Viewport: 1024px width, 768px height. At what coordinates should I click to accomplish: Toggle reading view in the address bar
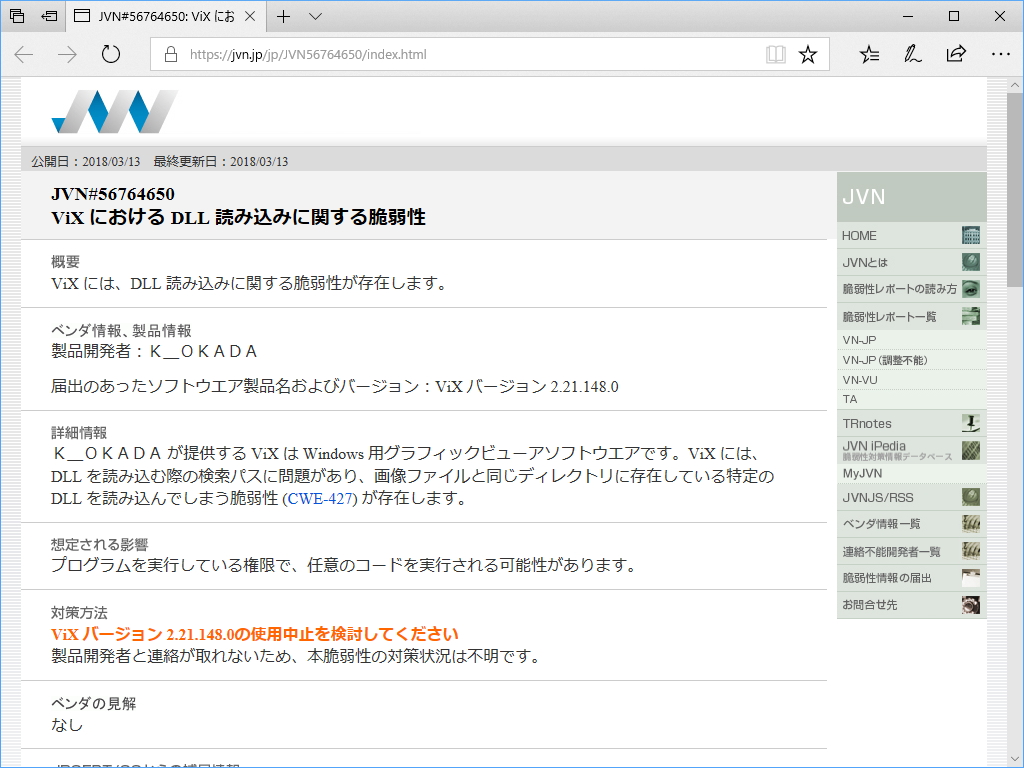(x=776, y=55)
